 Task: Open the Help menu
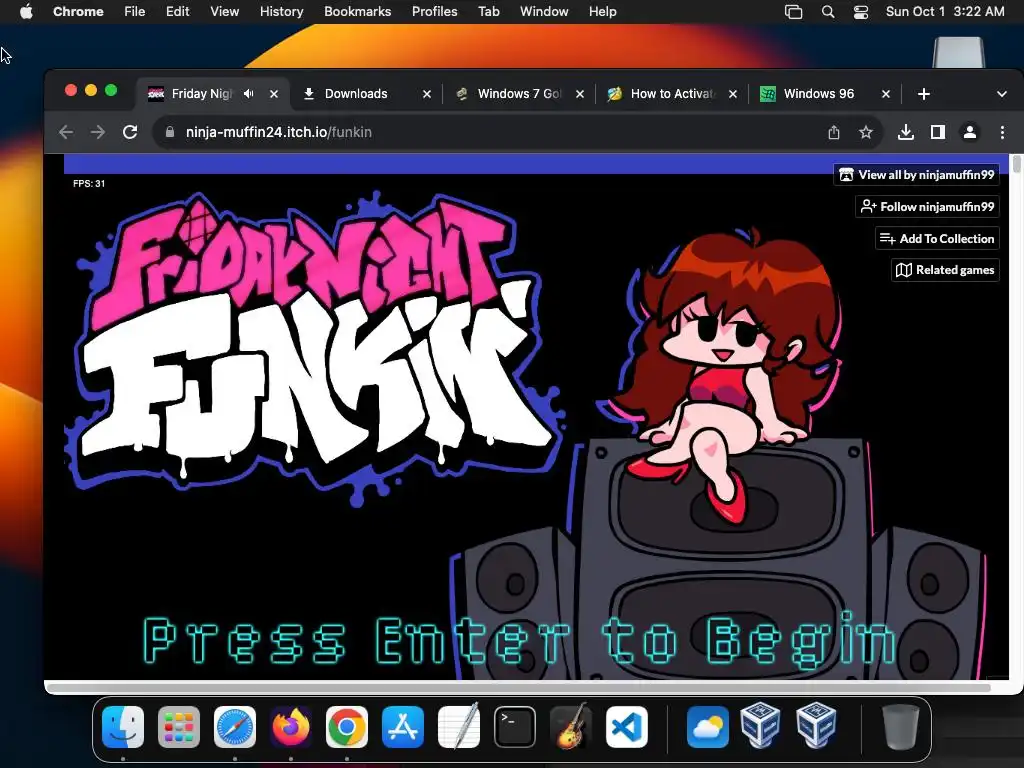(602, 12)
